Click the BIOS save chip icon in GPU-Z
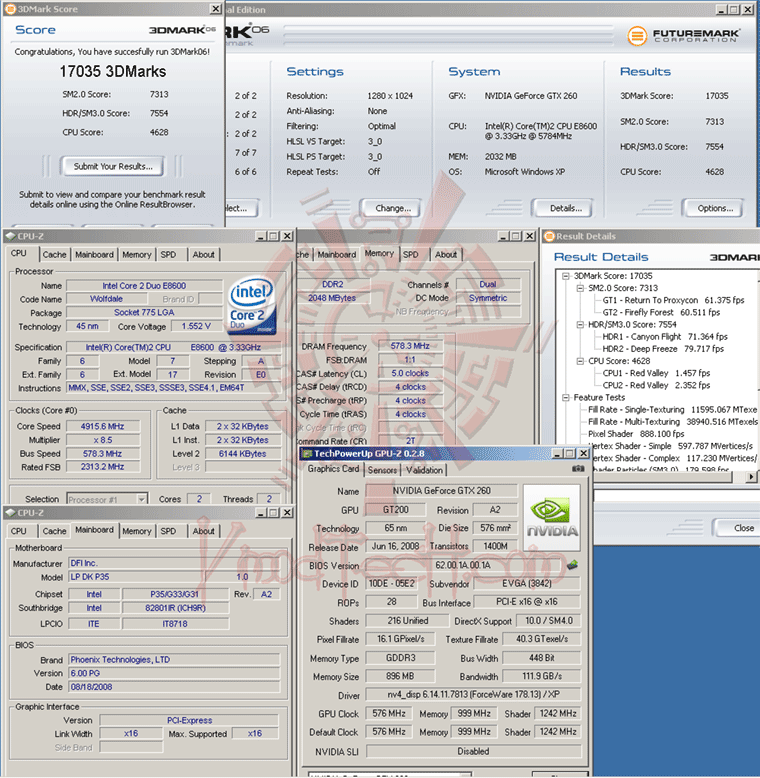 tap(572, 564)
